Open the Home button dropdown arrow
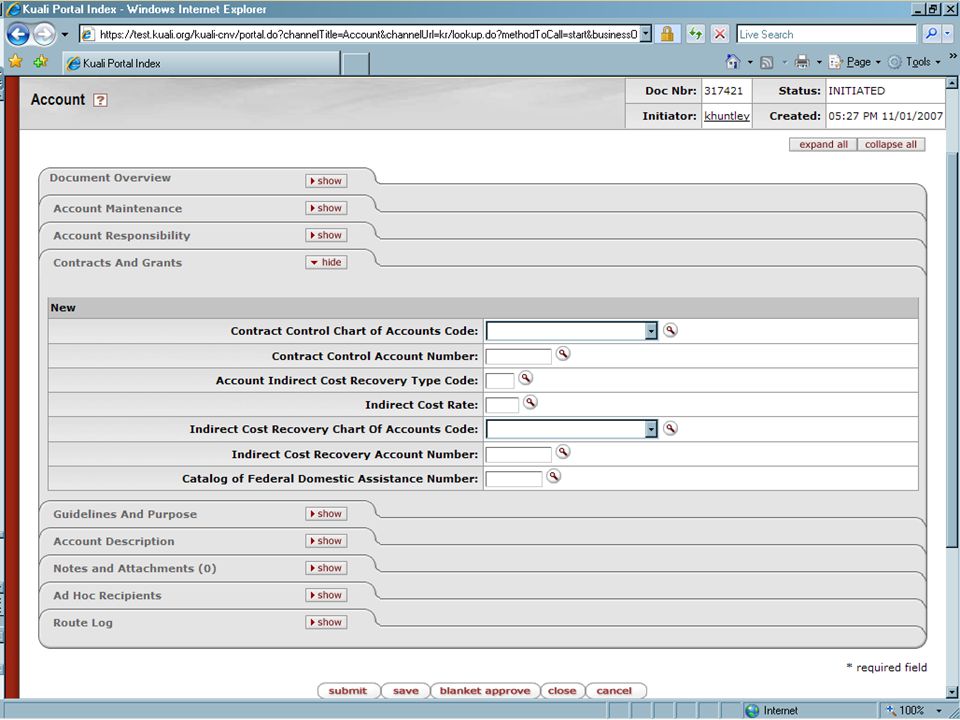The height and width of the screenshot is (720, 960). [750, 62]
